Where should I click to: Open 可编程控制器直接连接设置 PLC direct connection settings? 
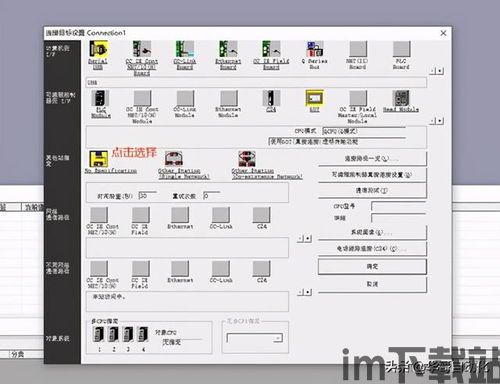[x=372, y=175]
